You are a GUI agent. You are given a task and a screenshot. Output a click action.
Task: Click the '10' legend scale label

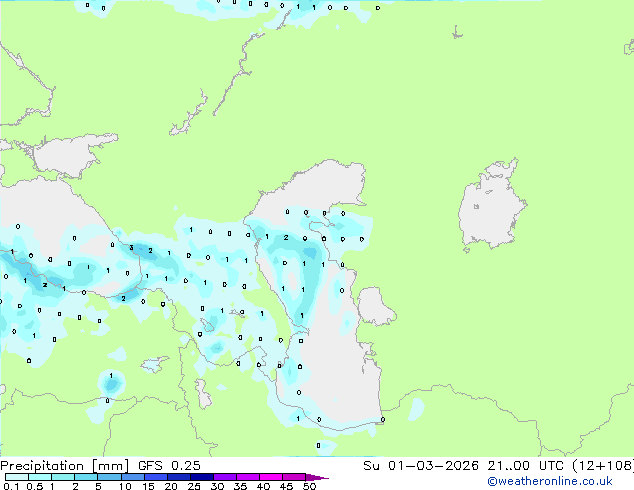pos(125,486)
